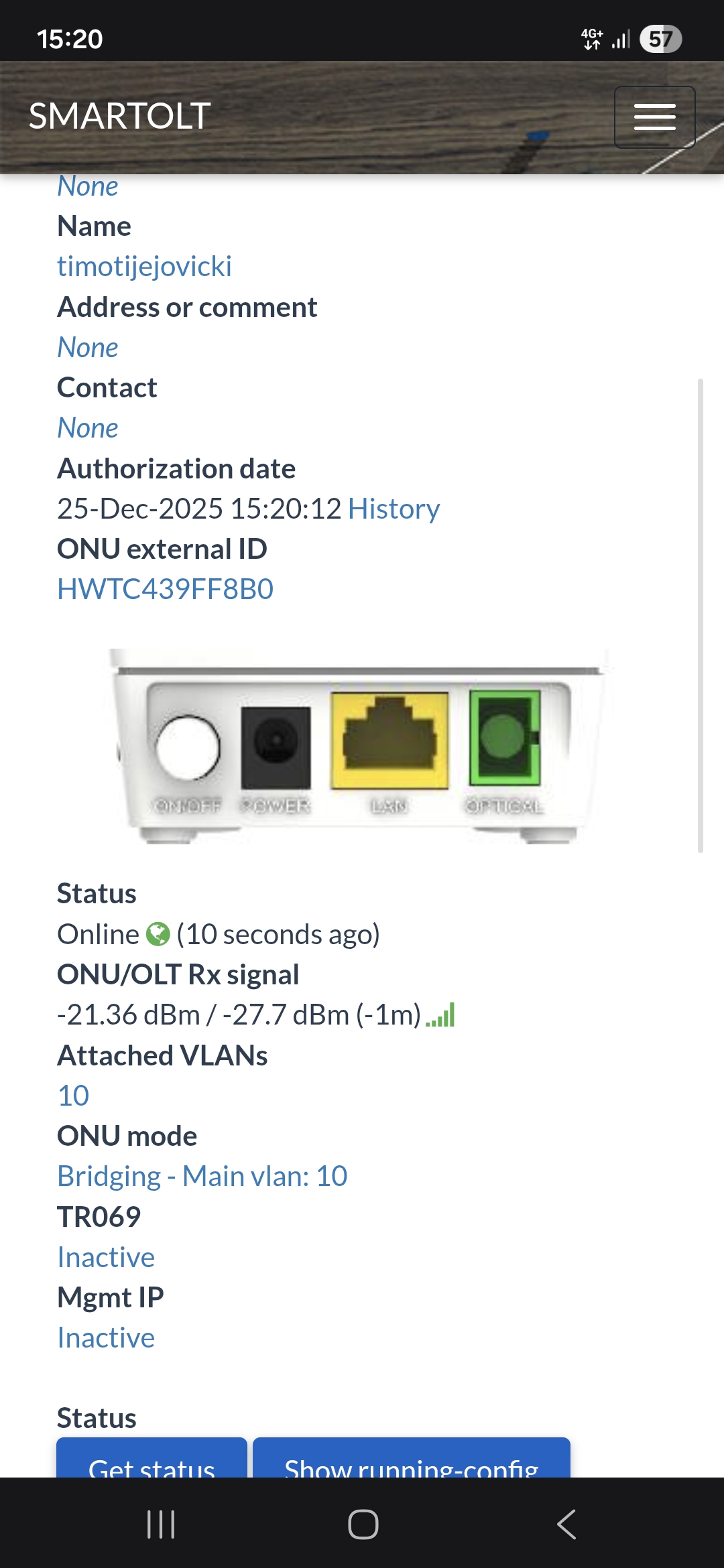Open authorization History link
The width and height of the screenshot is (724, 1568).
tap(394, 509)
